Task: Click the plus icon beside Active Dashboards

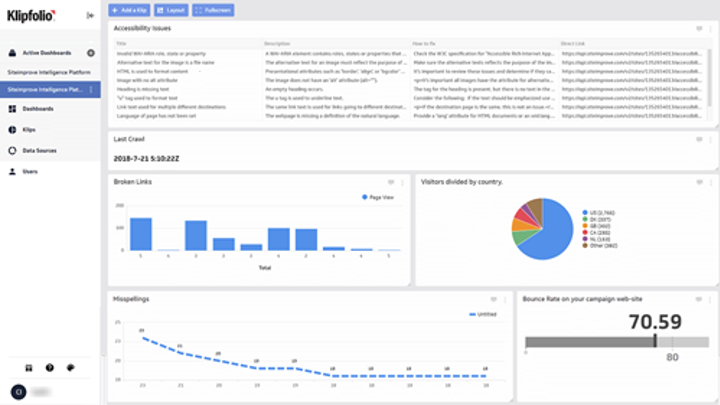Action: (91, 52)
